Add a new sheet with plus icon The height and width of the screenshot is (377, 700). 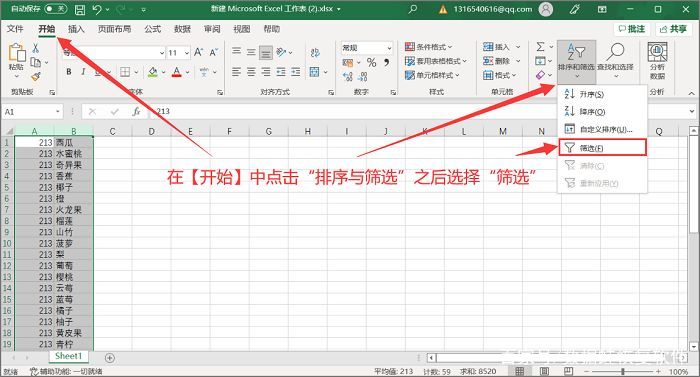[x=110, y=358]
